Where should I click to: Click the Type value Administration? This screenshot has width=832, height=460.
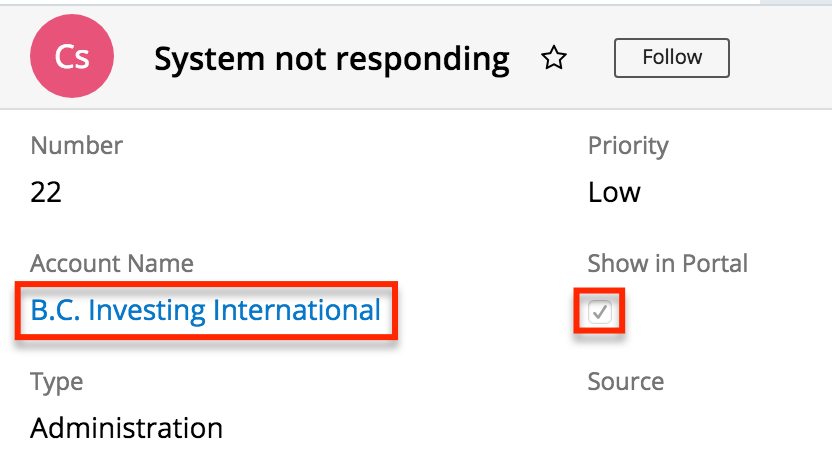point(126,429)
